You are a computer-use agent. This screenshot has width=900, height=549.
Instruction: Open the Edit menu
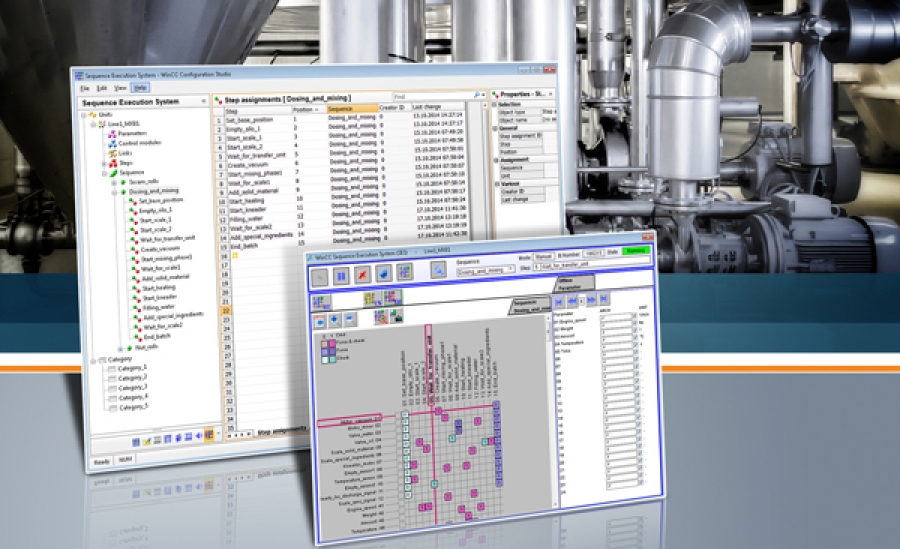101,88
